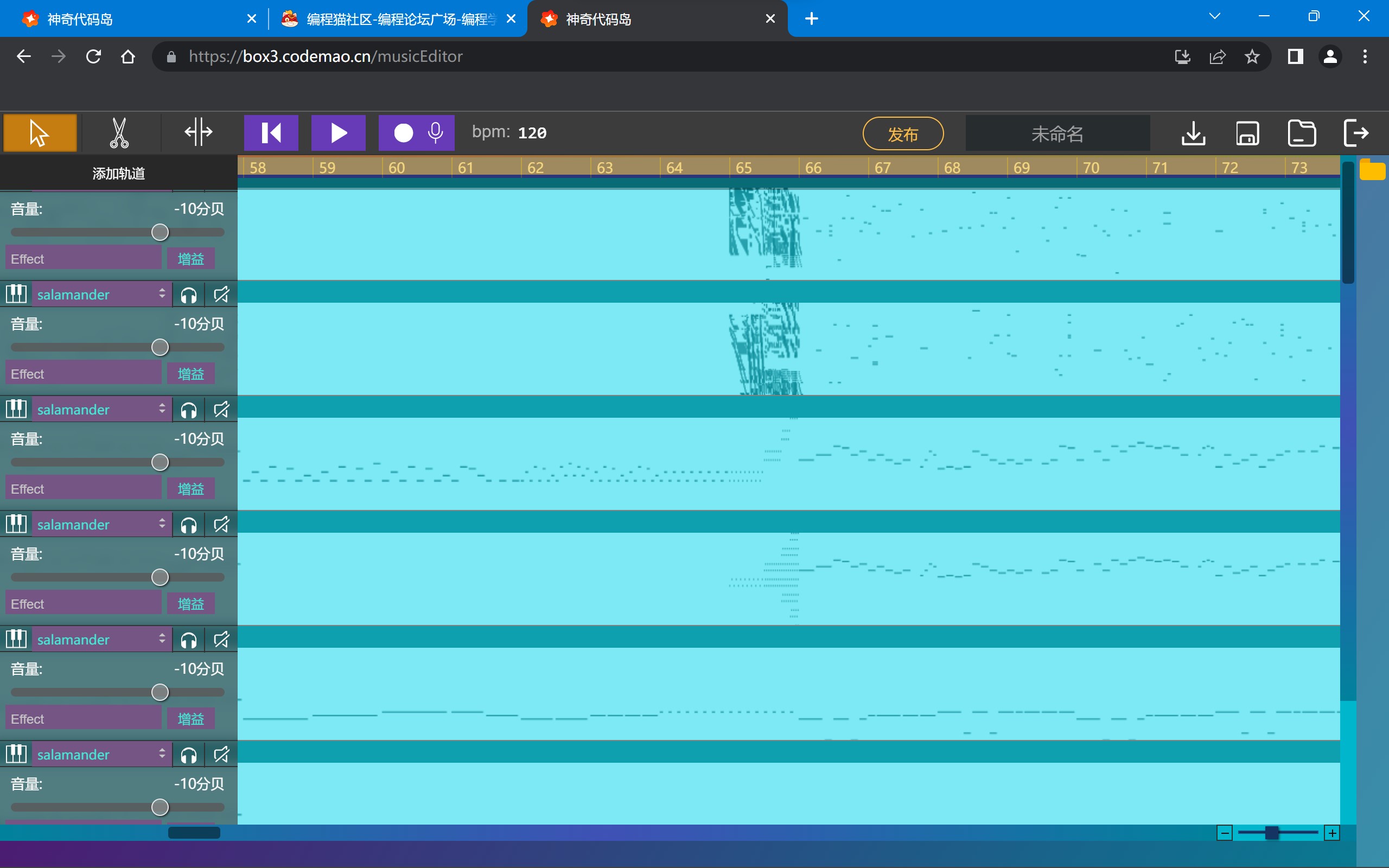Open a project using the folder icon
This screenshot has width=1389, height=868.
(x=1301, y=133)
